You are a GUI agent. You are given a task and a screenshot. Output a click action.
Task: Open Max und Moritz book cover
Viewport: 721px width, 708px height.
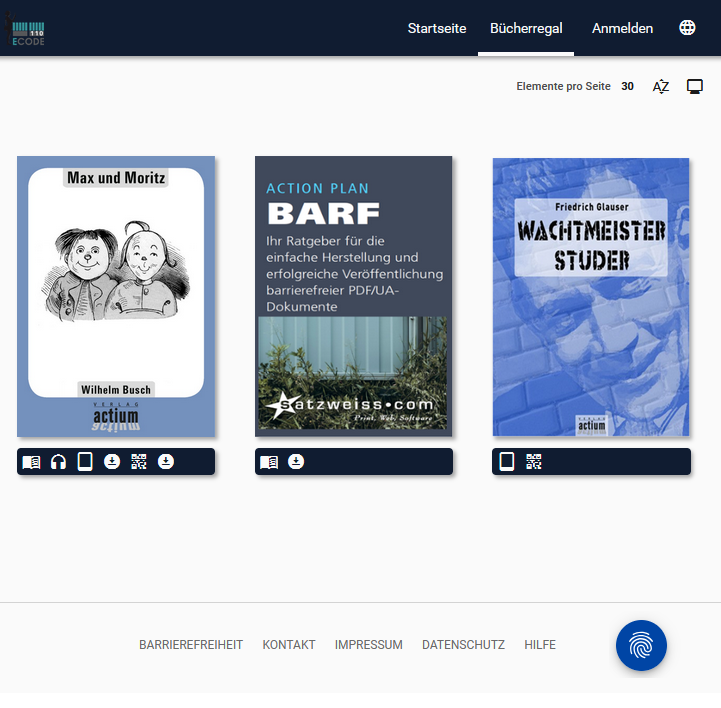pos(116,297)
